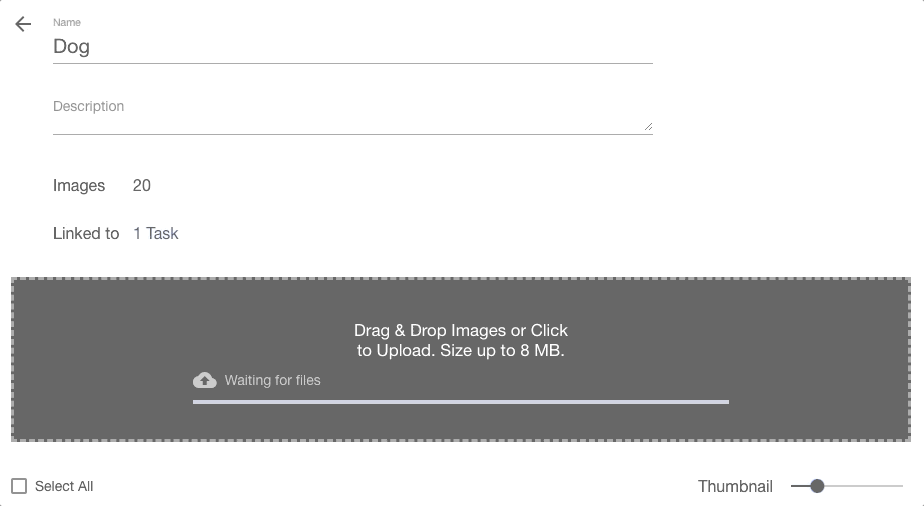Click Drag & Drop Images upload text
This screenshot has height=506, width=924.
coord(461,340)
